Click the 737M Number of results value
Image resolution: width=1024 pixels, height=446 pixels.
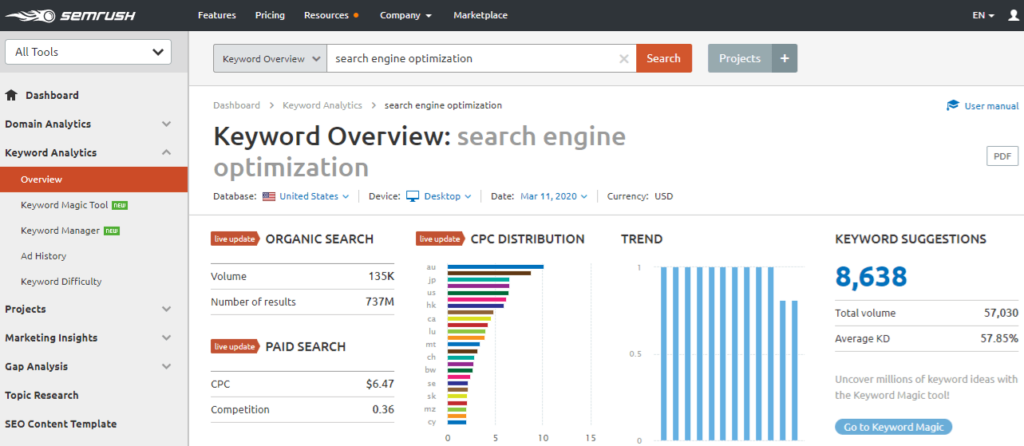pyautogui.click(x=379, y=302)
